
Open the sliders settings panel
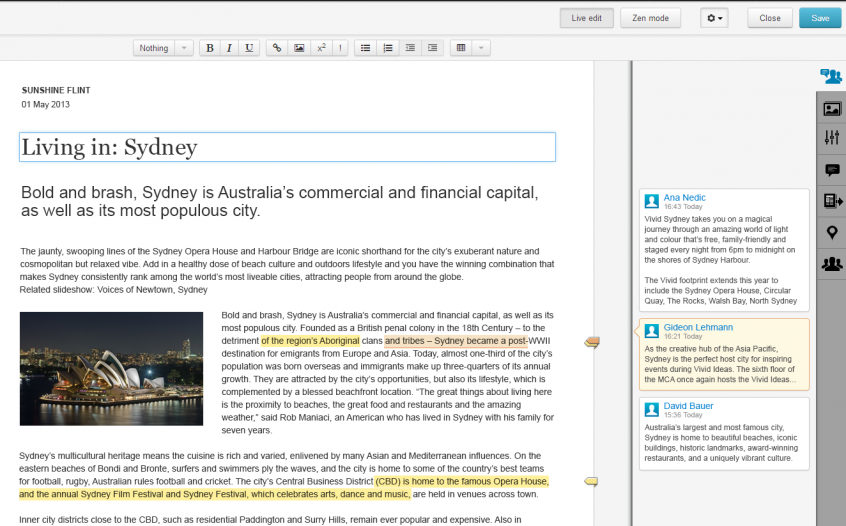831,139
